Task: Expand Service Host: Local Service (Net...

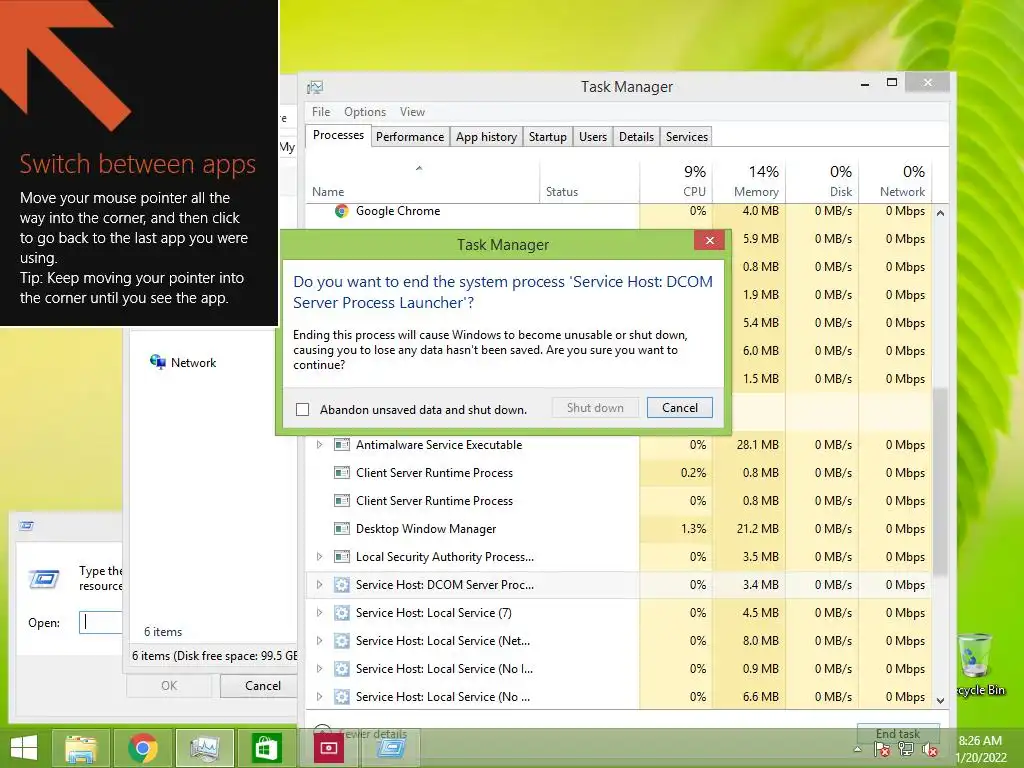Action: point(319,641)
